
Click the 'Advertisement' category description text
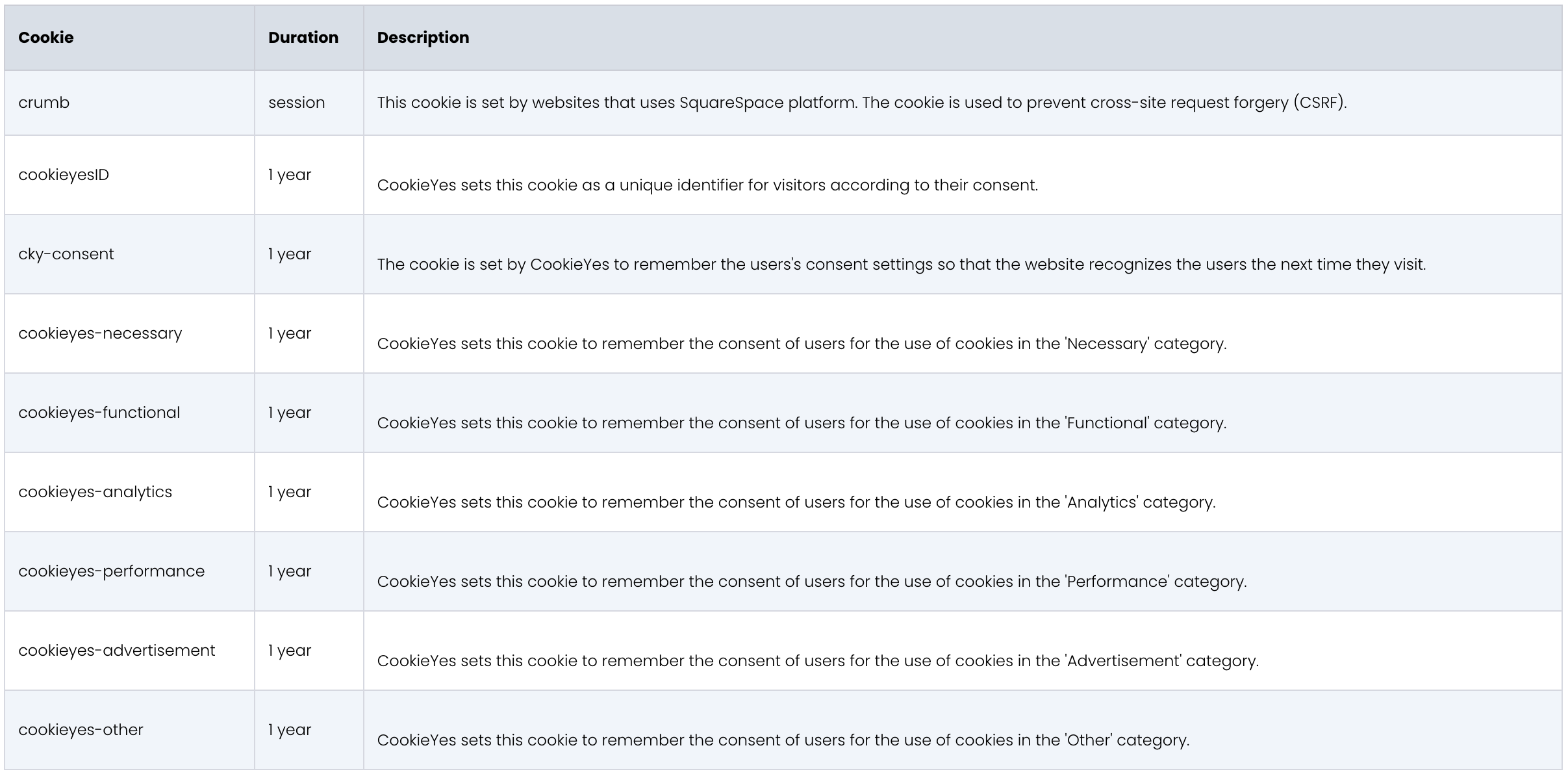(x=818, y=661)
